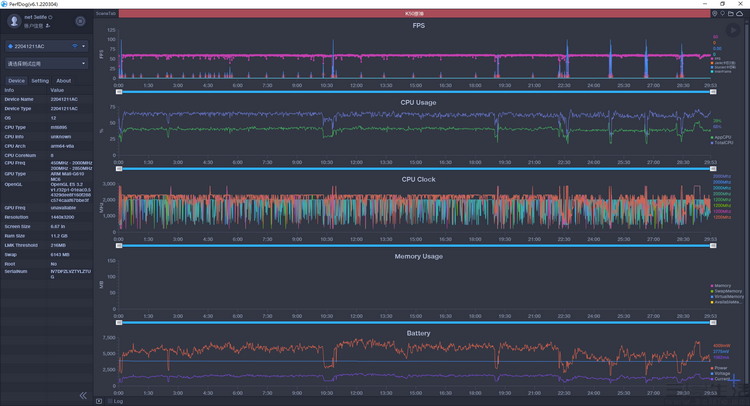Click the Ram Size row value 11.2 GB
750x406 pixels.
pyautogui.click(x=59, y=236)
